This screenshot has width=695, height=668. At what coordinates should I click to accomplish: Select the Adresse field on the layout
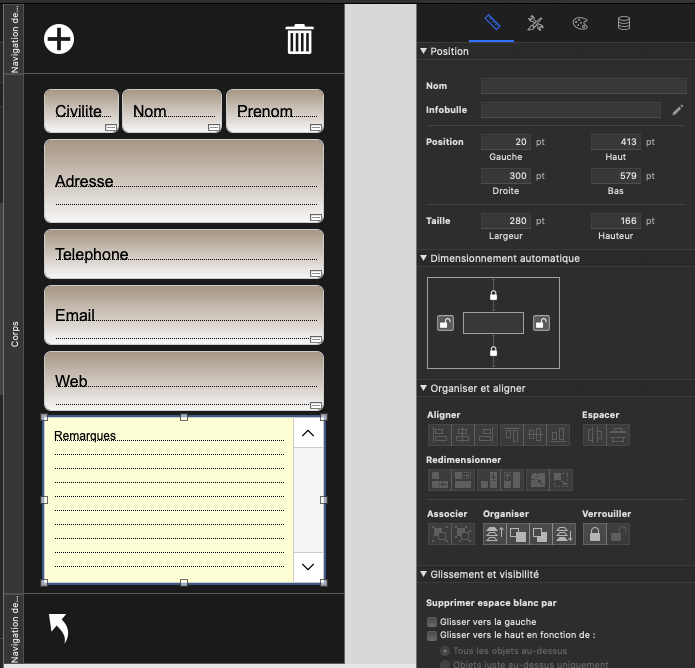pos(184,181)
